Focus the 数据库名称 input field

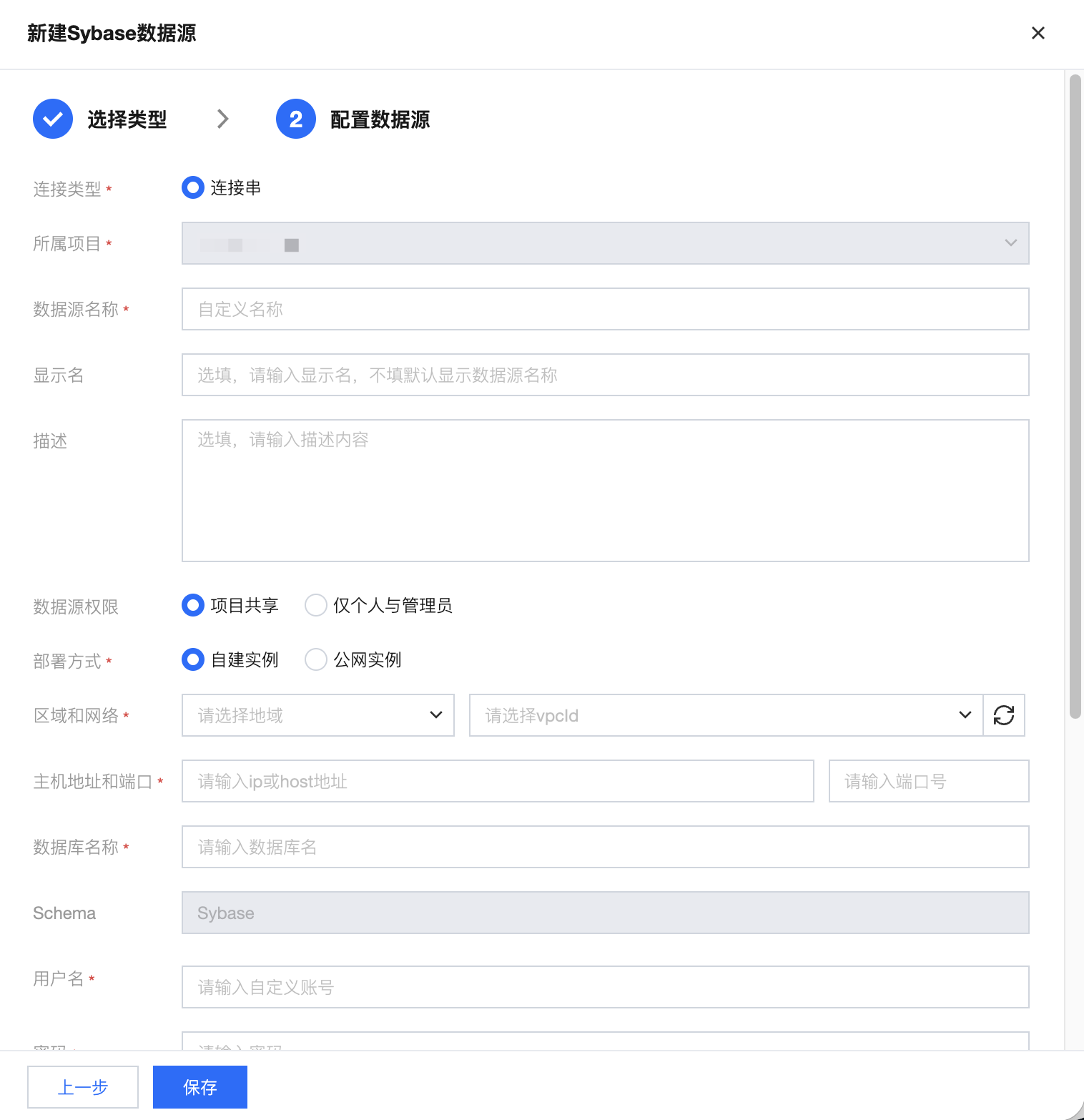click(606, 847)
